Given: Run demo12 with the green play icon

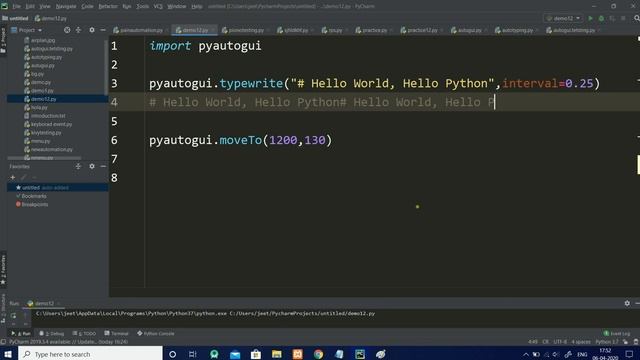Looking at the screenshot, I should pyautogui.click(x=590, y=18).
